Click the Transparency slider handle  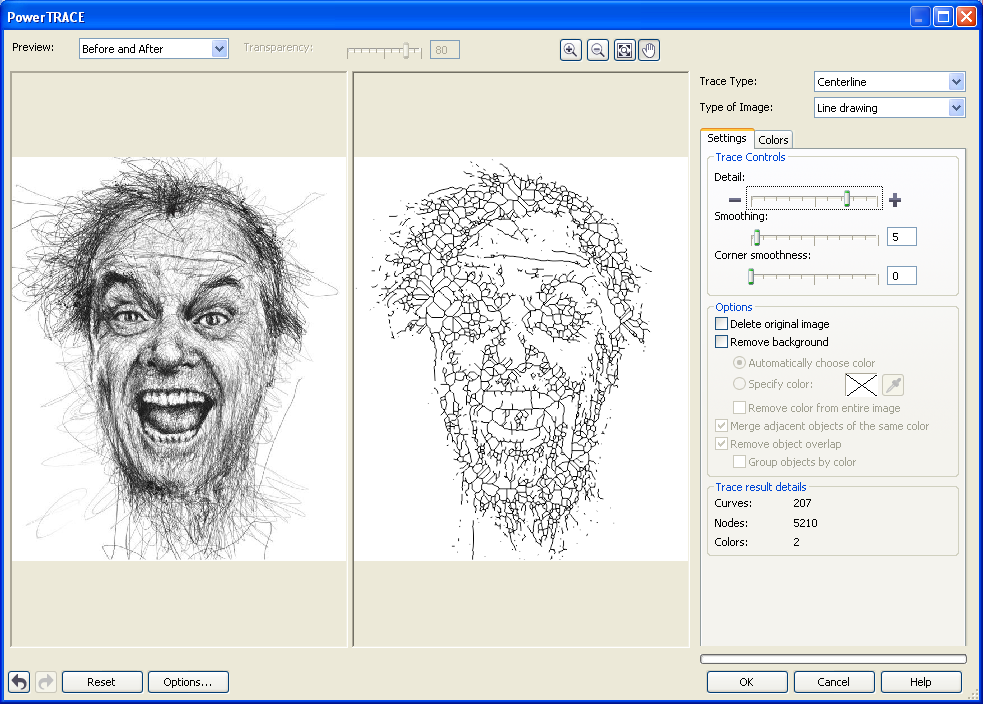(x=406, y=51)
